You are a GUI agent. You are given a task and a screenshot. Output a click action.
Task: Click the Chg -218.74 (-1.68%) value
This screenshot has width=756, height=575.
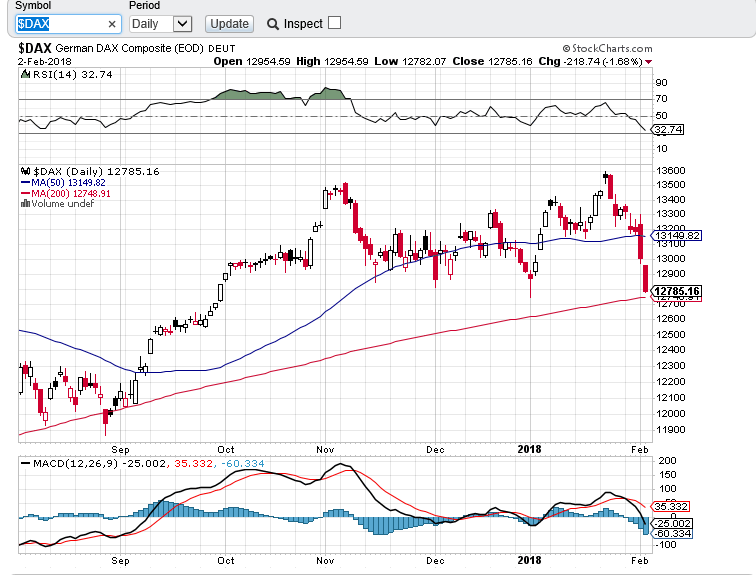pos(590,62)
